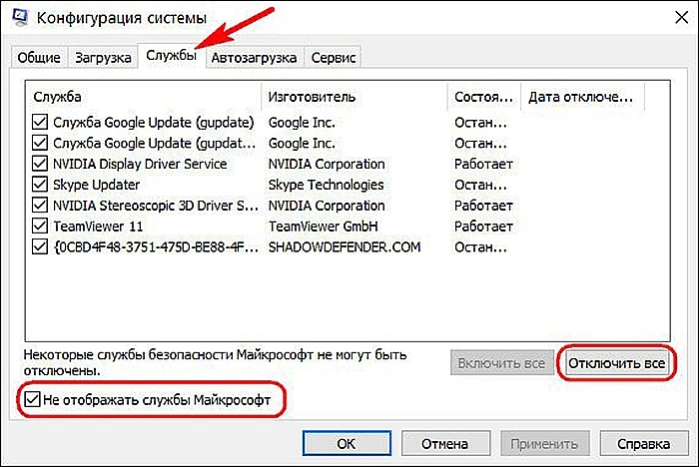Click the Отключить все button
The image size is (699, 467).
pos(617,363)
